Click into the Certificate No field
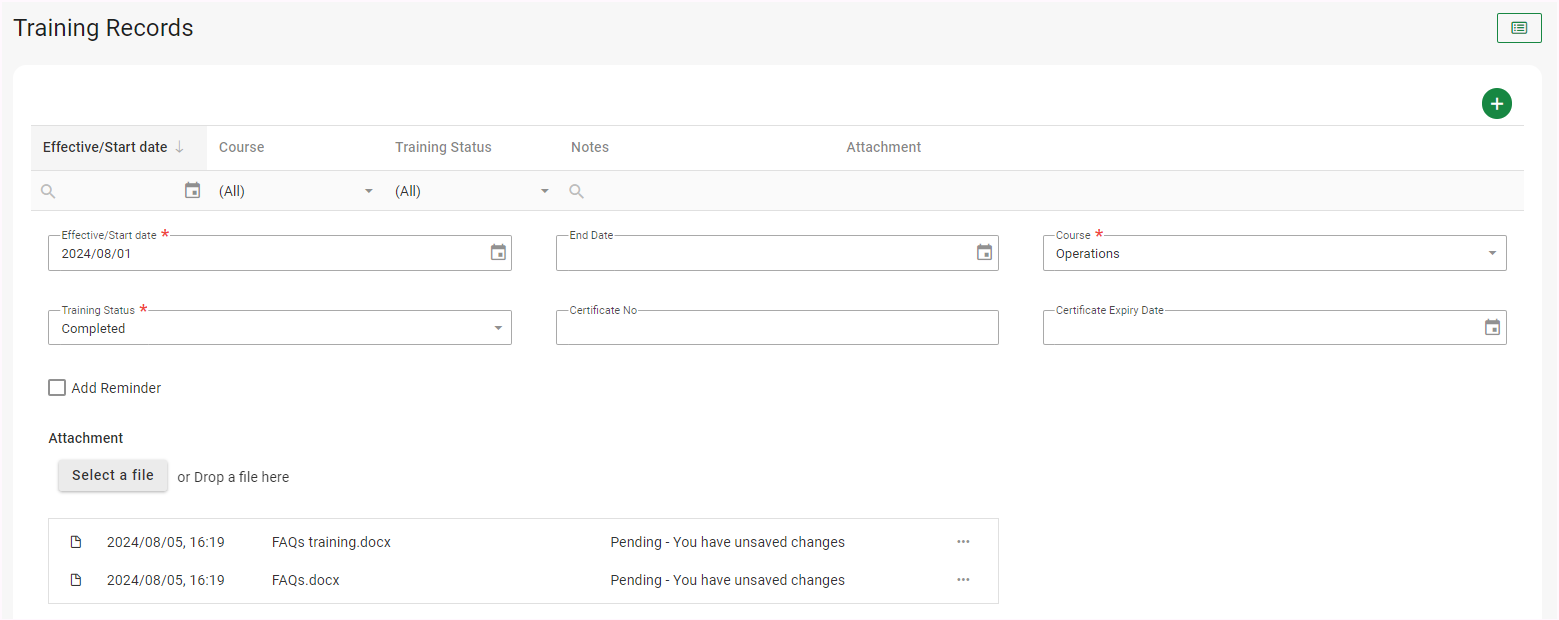 click(x=776, y=329)
